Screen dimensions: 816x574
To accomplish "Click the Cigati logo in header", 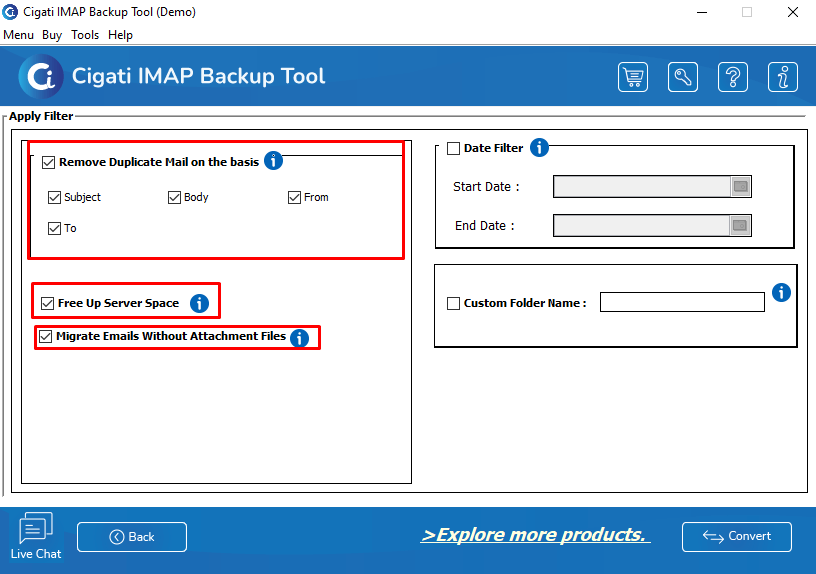I will pyautogui.click(x=41, y=76).
